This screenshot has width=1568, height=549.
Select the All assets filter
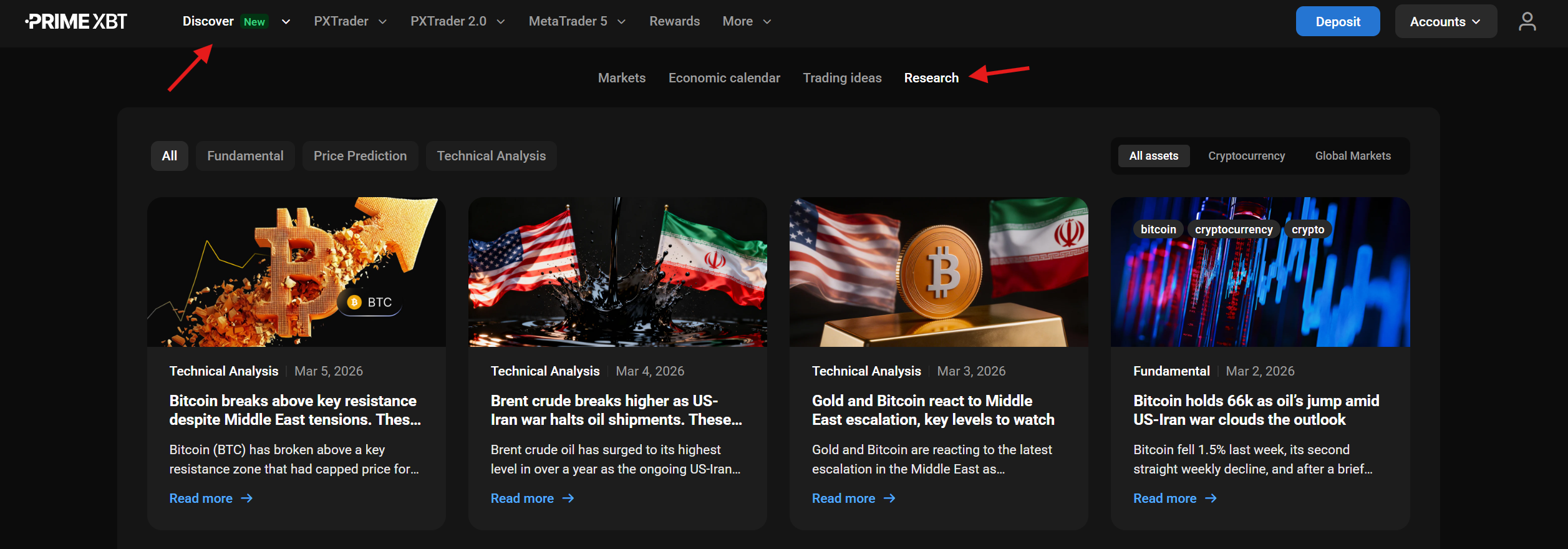coord(1153,156)
